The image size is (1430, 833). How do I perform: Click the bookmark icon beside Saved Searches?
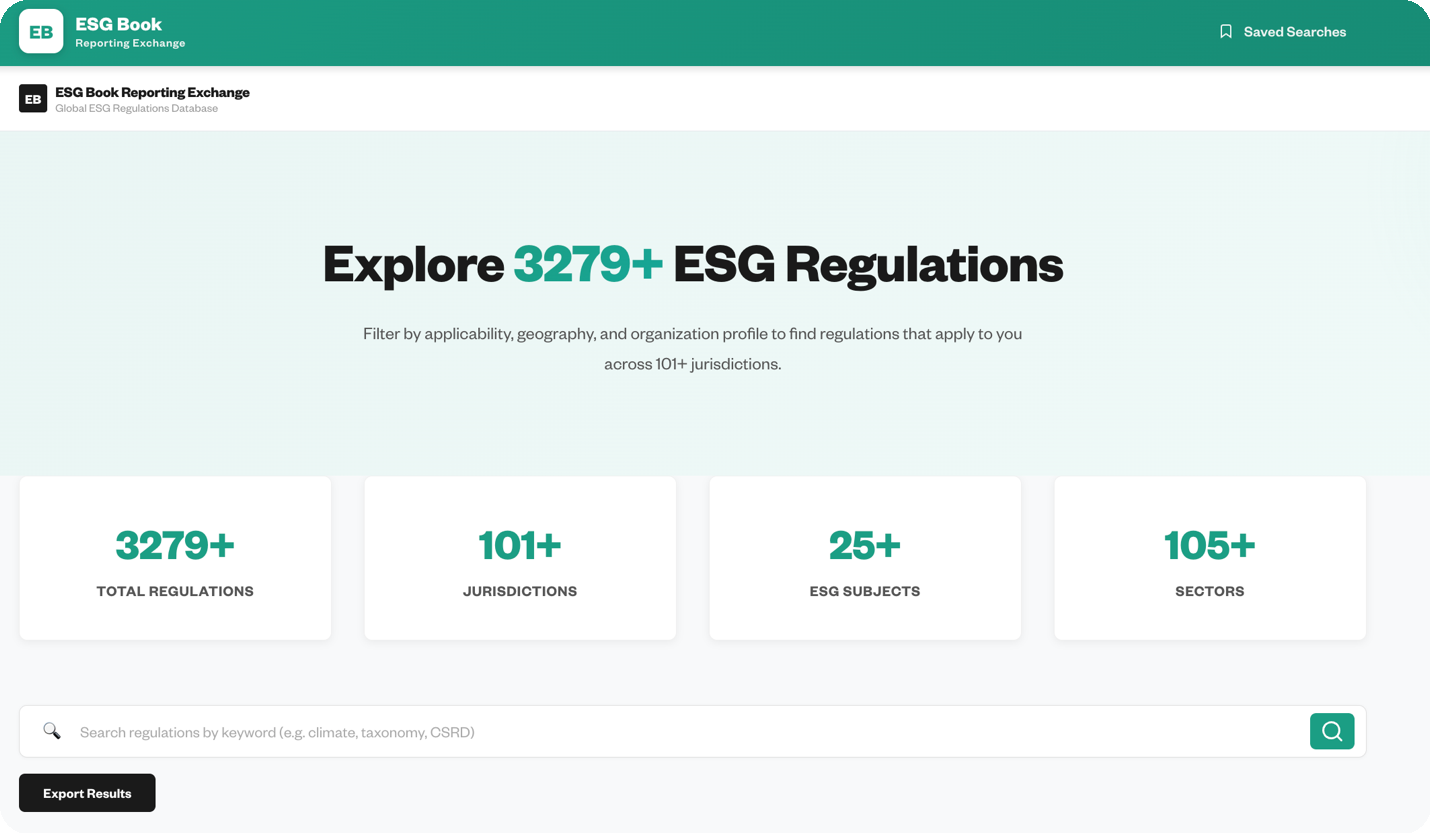point(1225,31)
